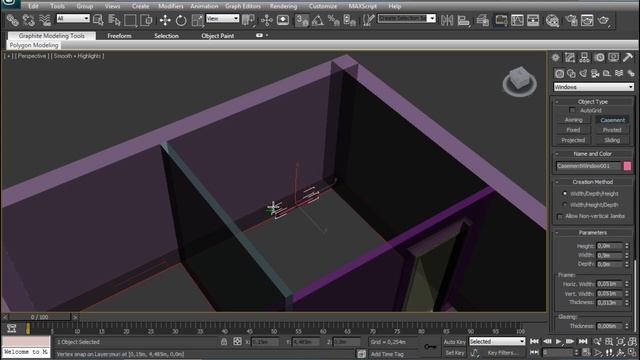Open Select by Name tool
The height and width of the screenshot is (360, 640).
(x=115, y=20)
